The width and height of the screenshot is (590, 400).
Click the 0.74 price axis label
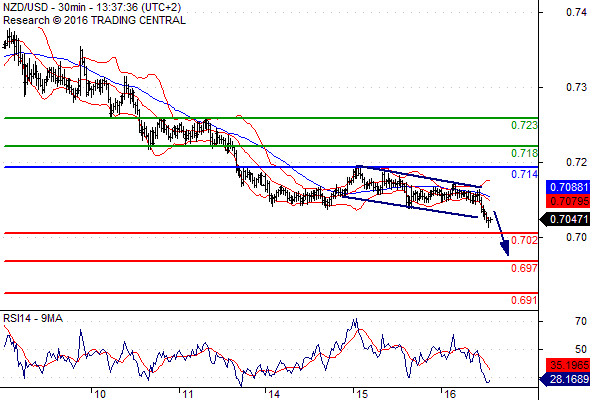576,12
